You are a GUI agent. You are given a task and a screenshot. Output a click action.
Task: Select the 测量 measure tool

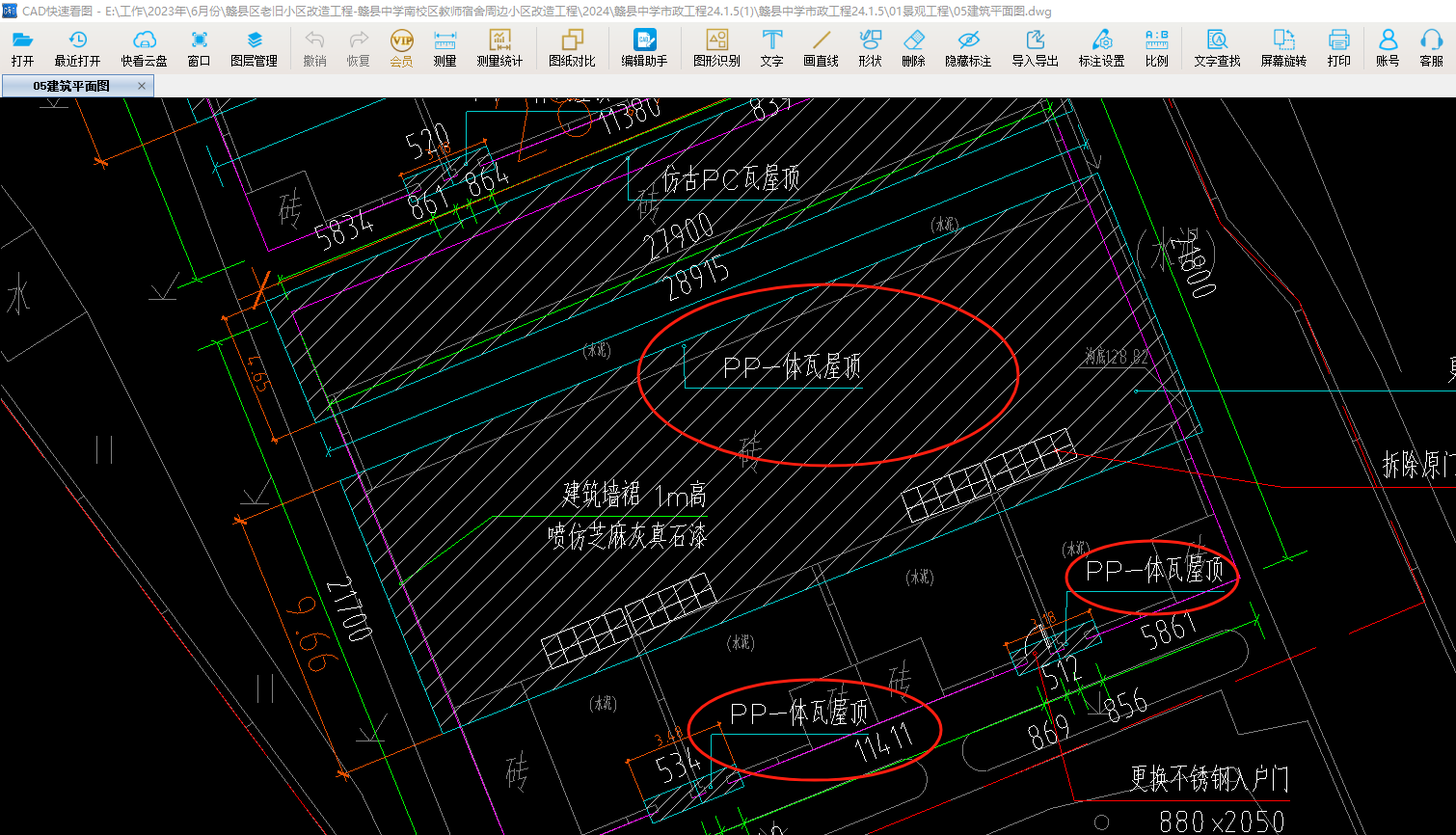coord(445,48)
